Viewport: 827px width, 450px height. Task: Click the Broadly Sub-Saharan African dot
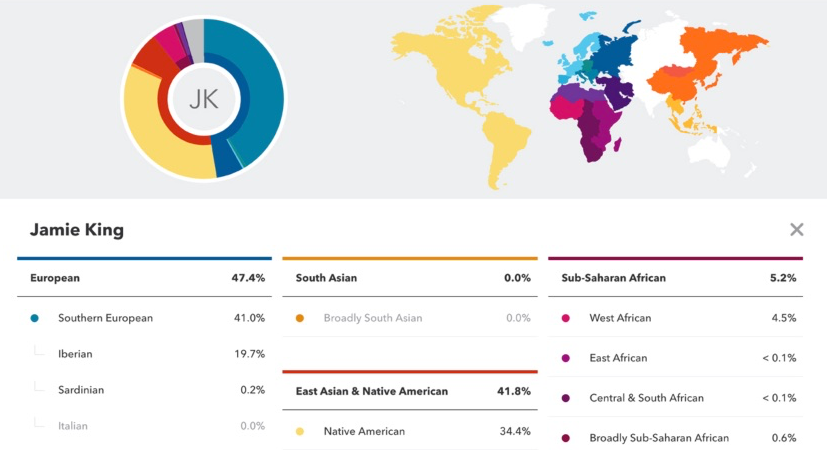click(x=565, y=438)
